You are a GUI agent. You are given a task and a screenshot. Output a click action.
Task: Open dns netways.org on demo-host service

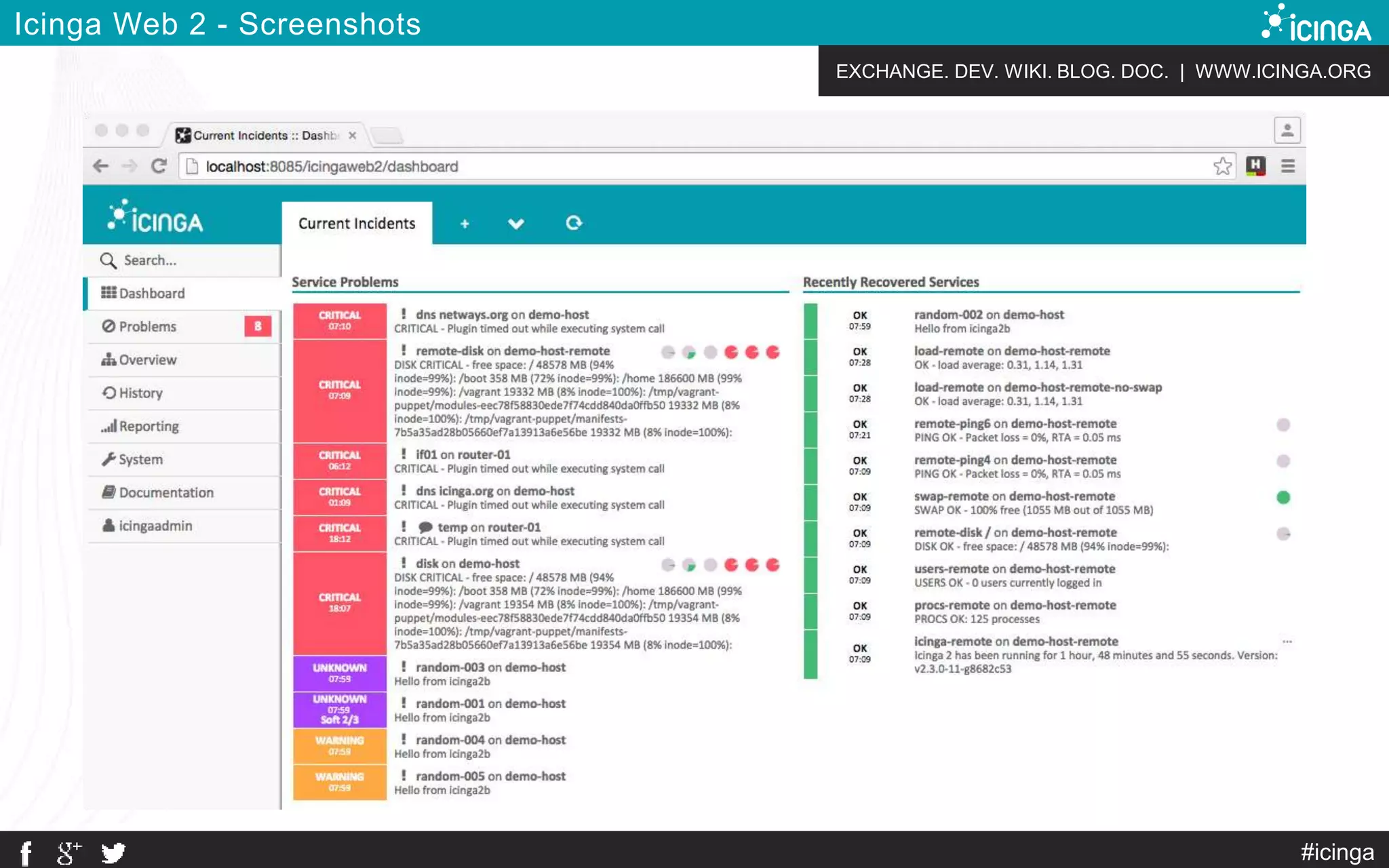[502, 315]
